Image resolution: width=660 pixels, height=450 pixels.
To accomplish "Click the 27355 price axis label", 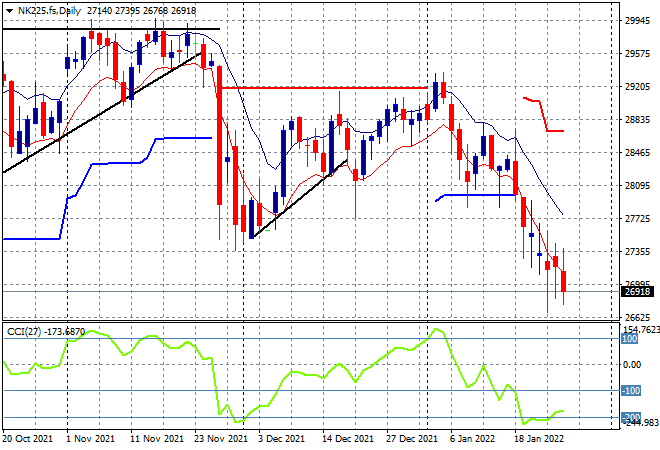I will pyautogui.click(x=637, y=252).
